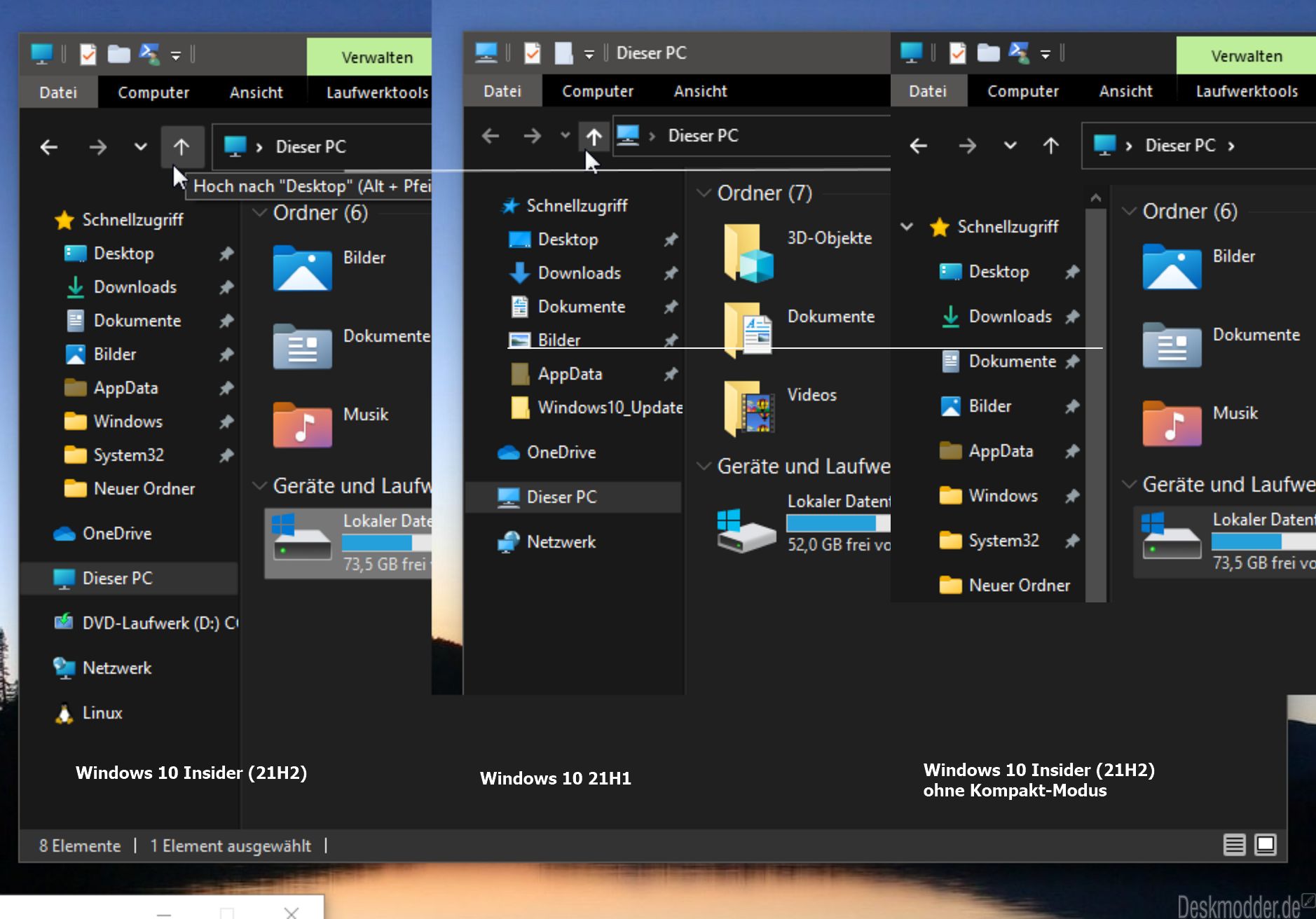This screenshot has width=1316, height=919.
Task: Open Datei tab in left window
Action: [58, 92]
